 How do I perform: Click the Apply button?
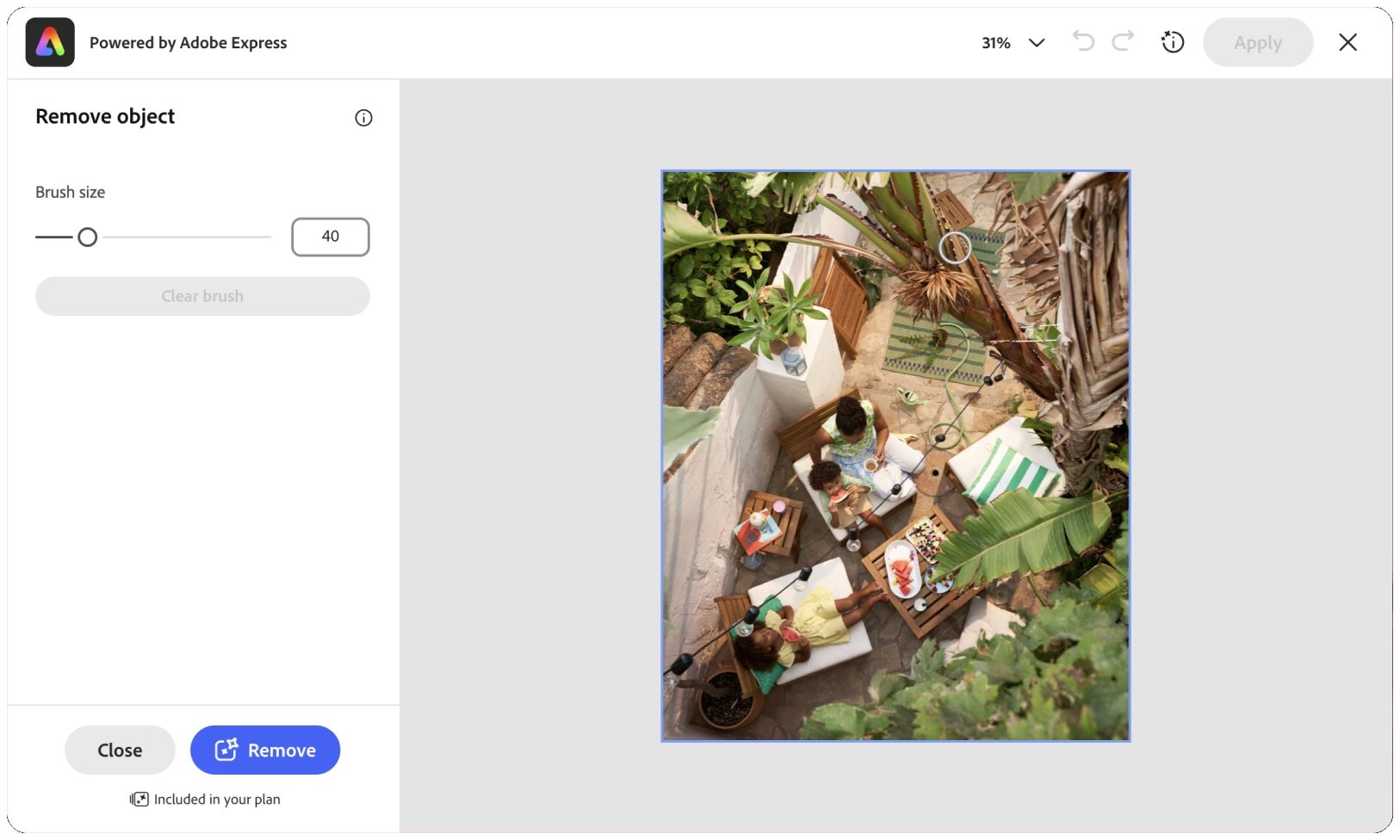pyautogui.click(x=1257, y=42)
